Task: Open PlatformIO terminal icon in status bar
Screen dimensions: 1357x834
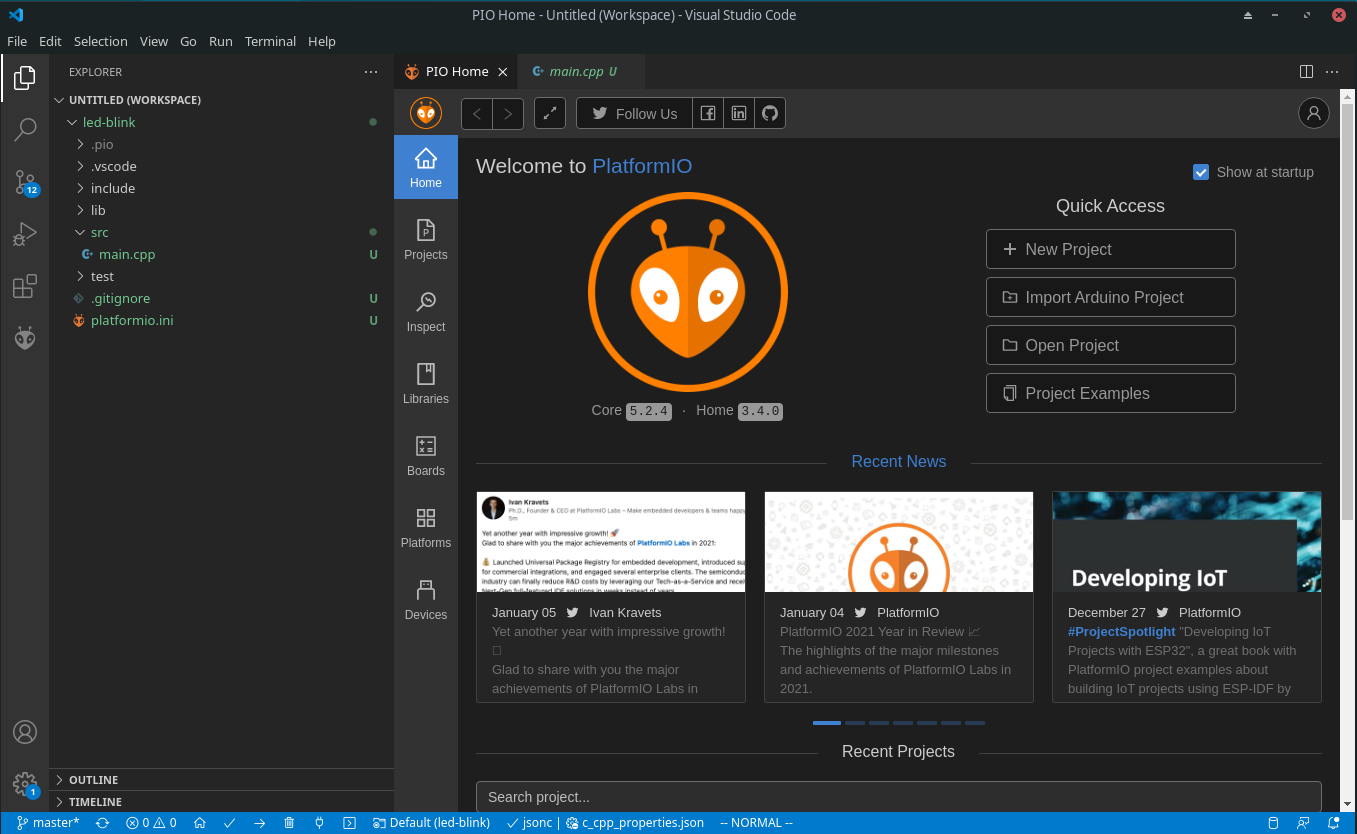Action: [349, 823]
